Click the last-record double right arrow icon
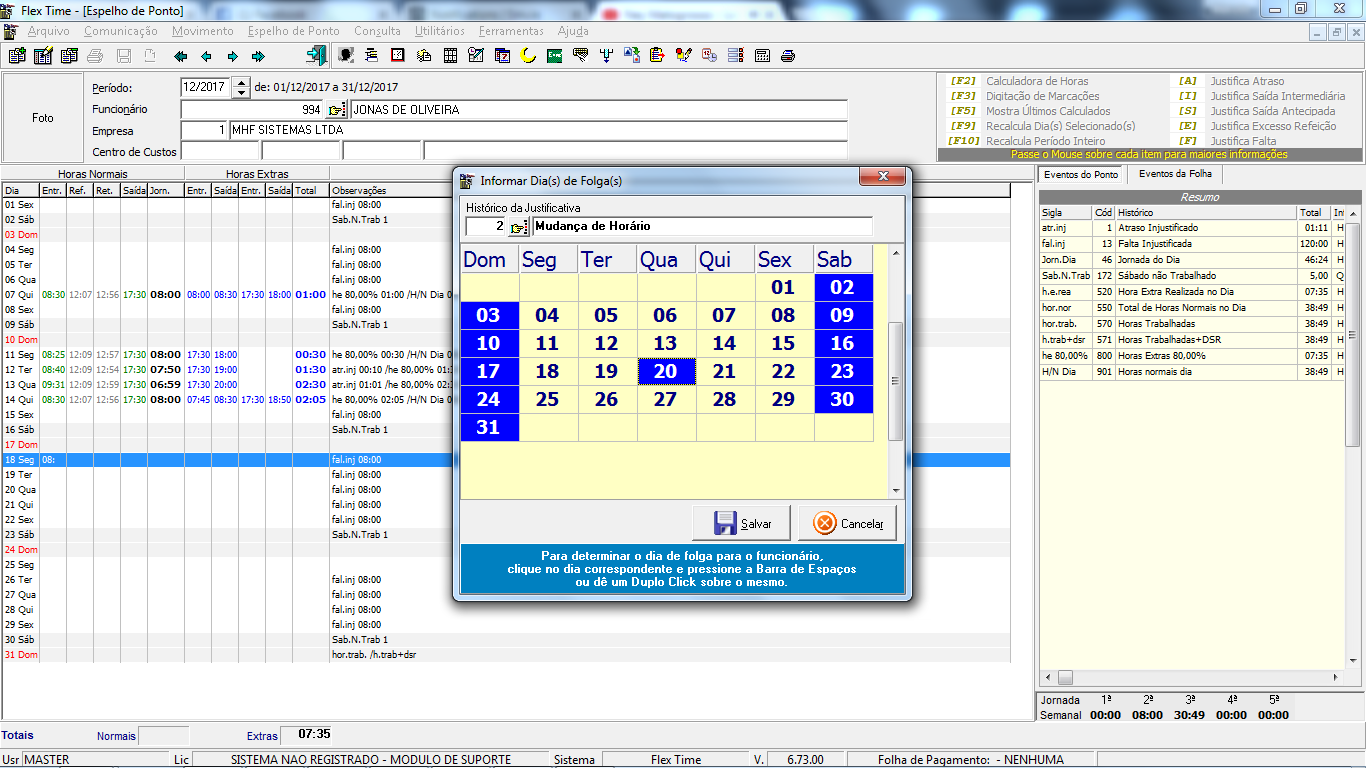 [x=258, y=56]
